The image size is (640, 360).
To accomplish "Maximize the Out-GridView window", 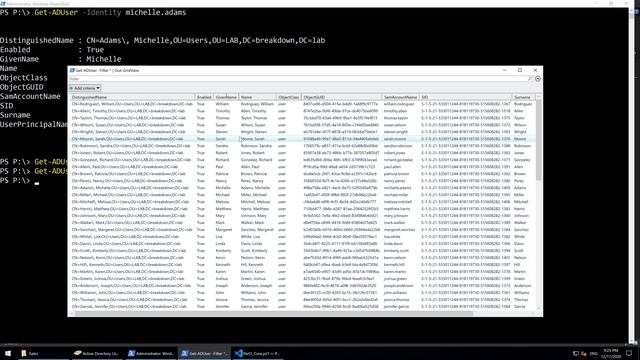I will point(520,70).
